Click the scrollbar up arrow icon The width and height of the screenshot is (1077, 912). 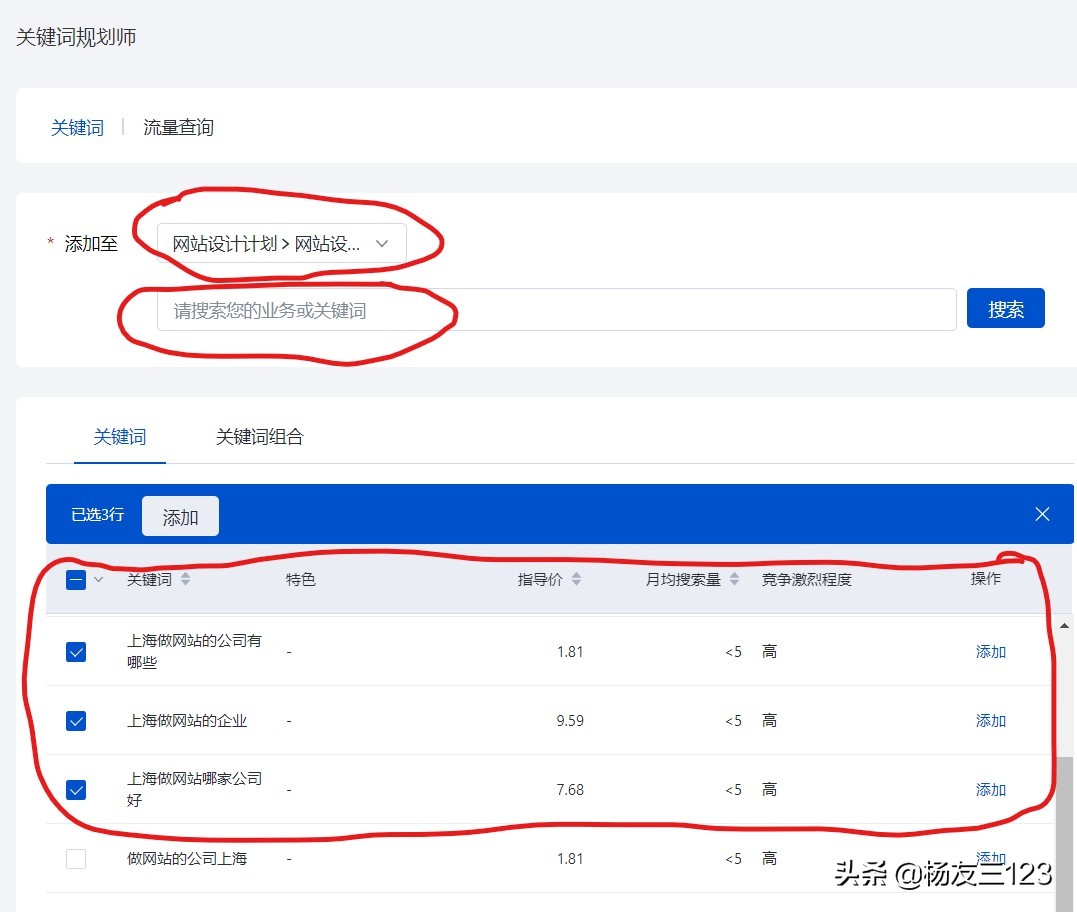[x=1064, y=625]
